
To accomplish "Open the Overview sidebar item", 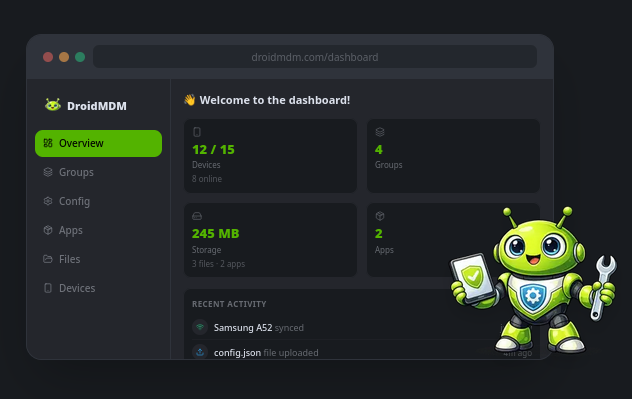I will (98, 143).
